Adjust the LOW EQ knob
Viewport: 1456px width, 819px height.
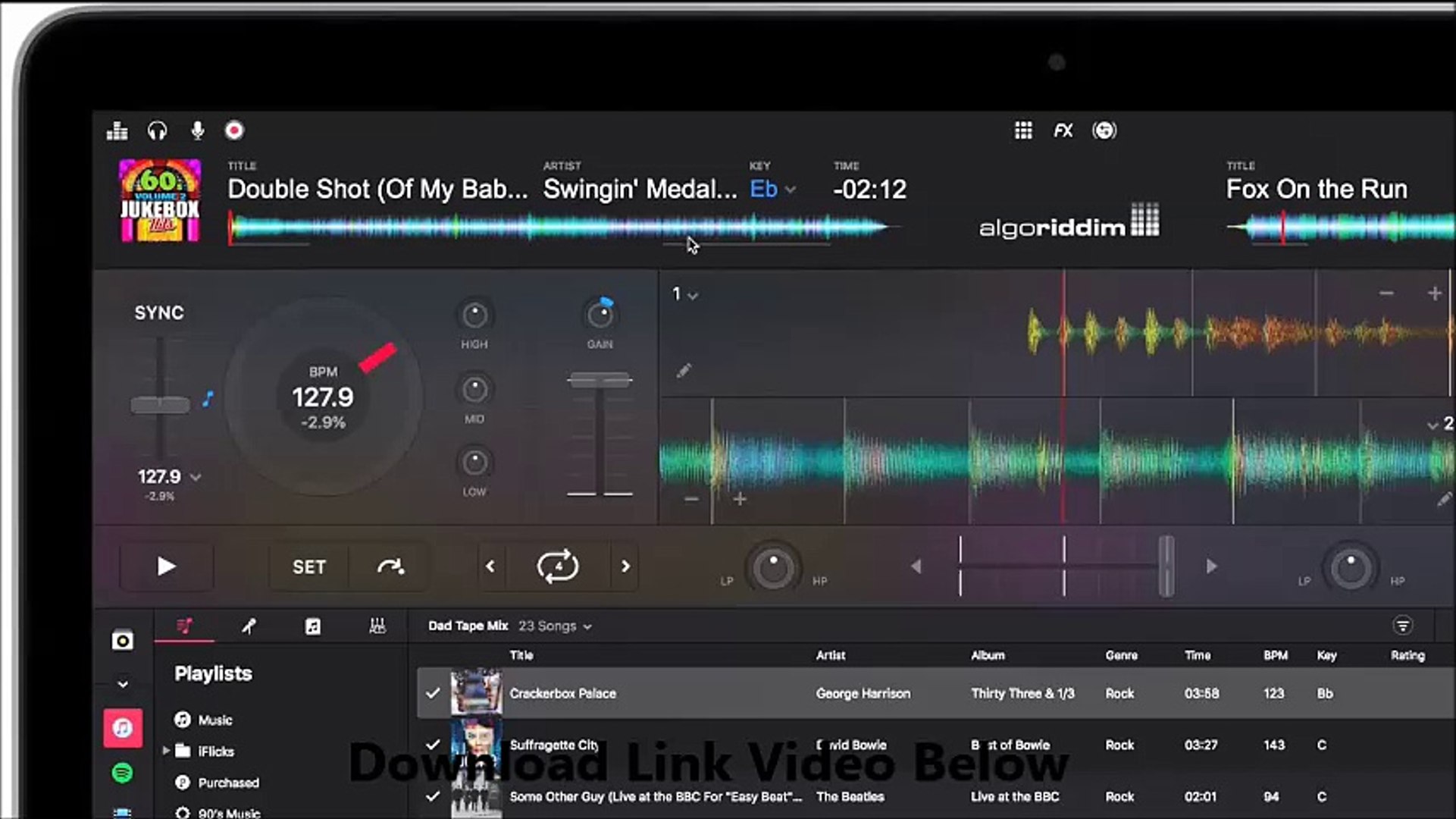point(474,462)
